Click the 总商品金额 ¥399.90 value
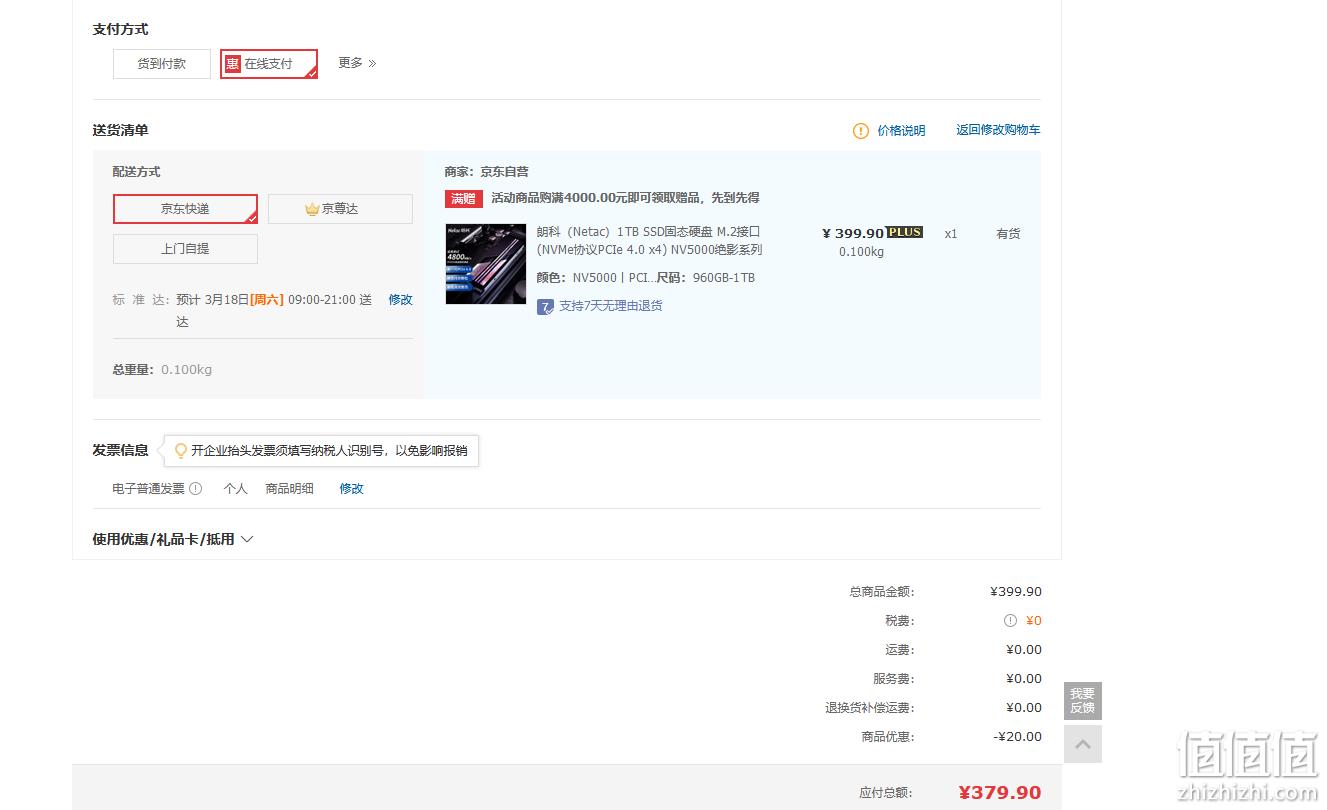The width and height of the screenshot is (1327, 810). [x=1016, y=592]
